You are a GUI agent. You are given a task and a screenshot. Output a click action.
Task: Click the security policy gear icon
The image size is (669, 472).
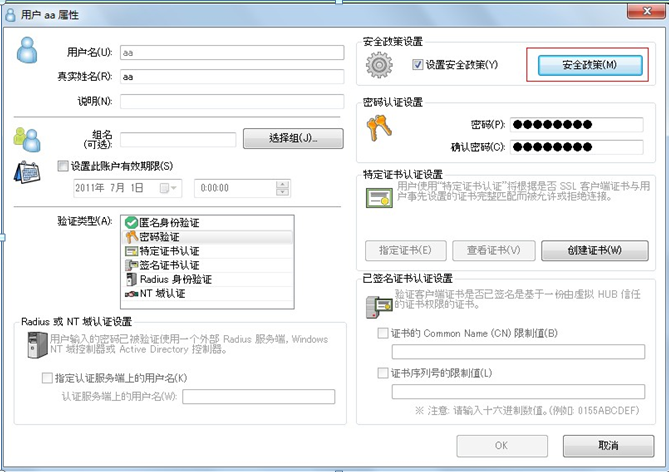pyautogui.click(x=379, y=65)
